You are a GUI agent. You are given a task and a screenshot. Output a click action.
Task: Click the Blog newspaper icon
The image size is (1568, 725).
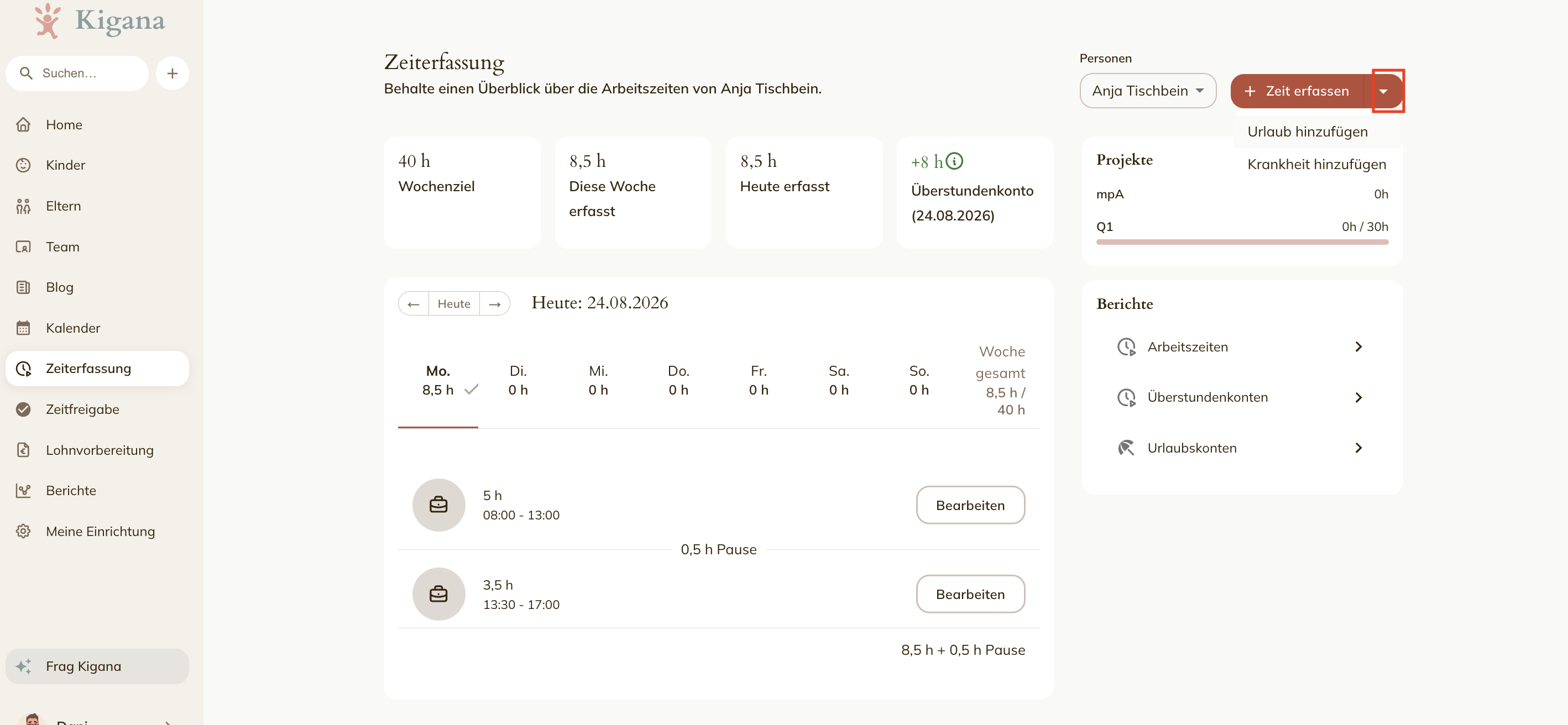tap(23, 287)
